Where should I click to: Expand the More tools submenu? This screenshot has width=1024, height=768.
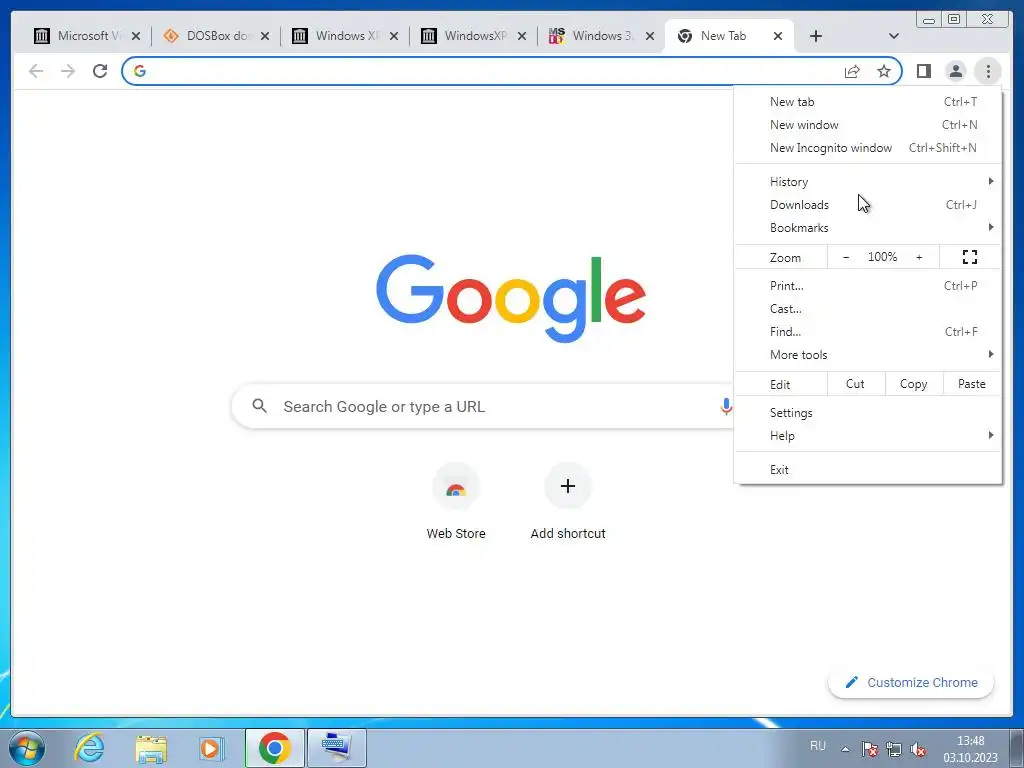point(868,355)
